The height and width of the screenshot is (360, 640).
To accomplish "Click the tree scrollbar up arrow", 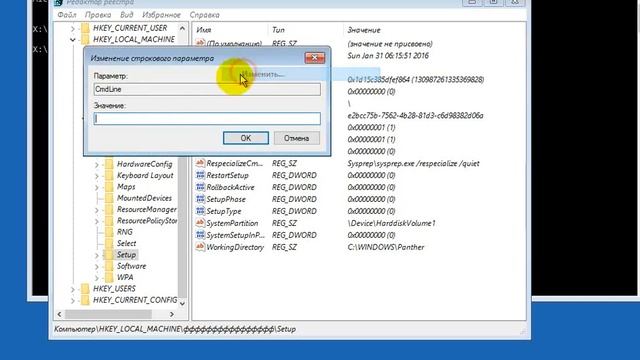I will pyautogui.click(x=182, y=29).
